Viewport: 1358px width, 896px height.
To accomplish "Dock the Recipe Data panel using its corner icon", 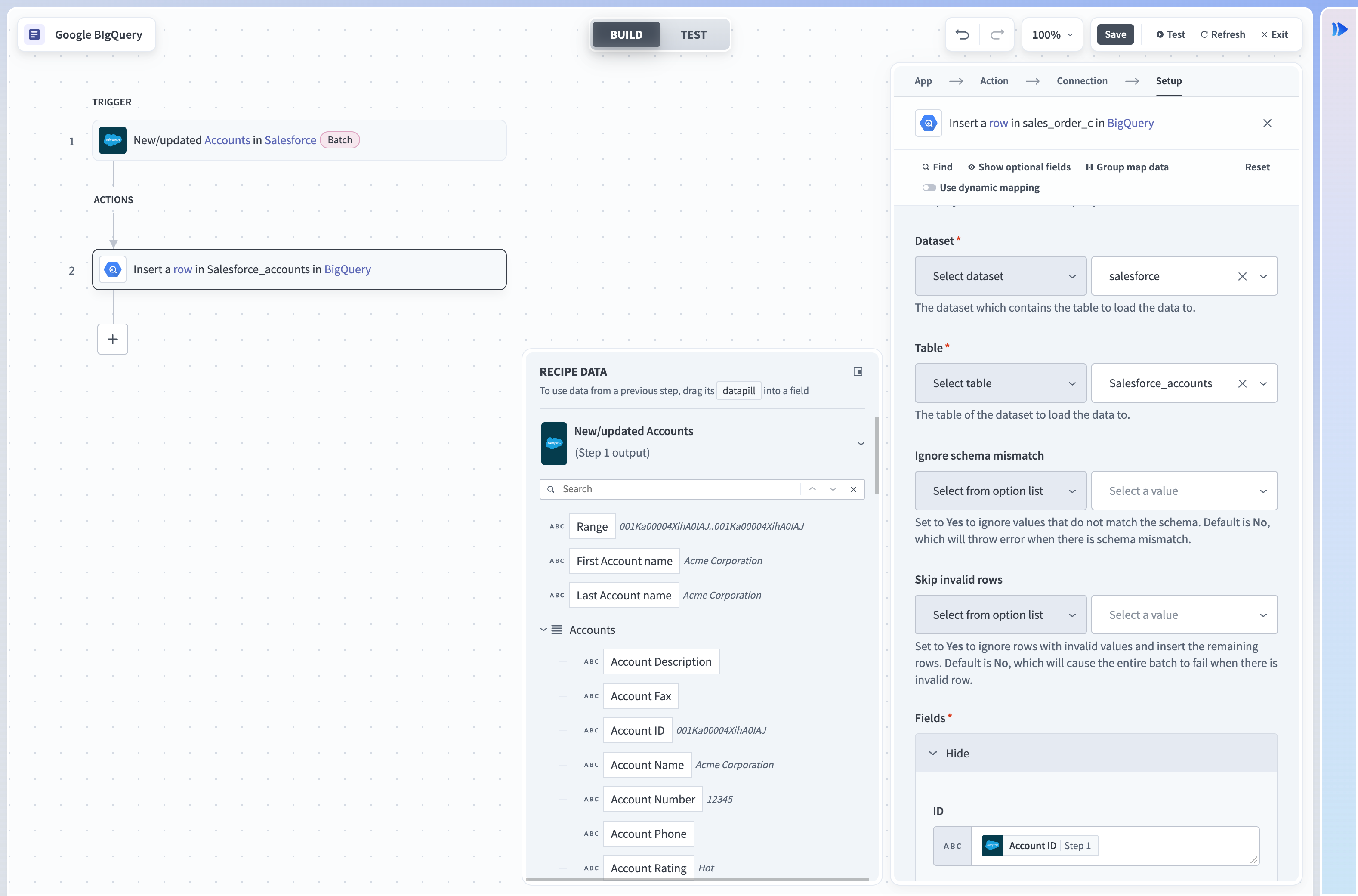I will (x=858, y=371).
